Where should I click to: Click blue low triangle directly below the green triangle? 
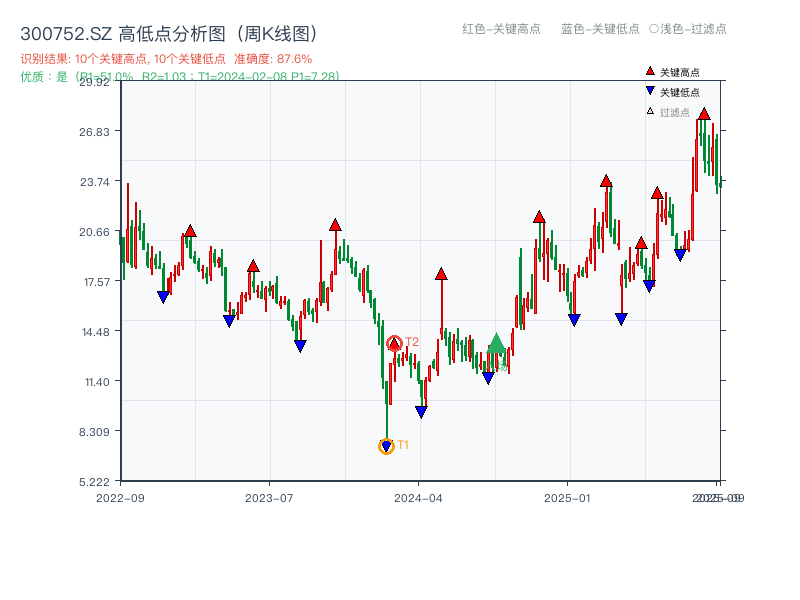click(x=488, y=378)
